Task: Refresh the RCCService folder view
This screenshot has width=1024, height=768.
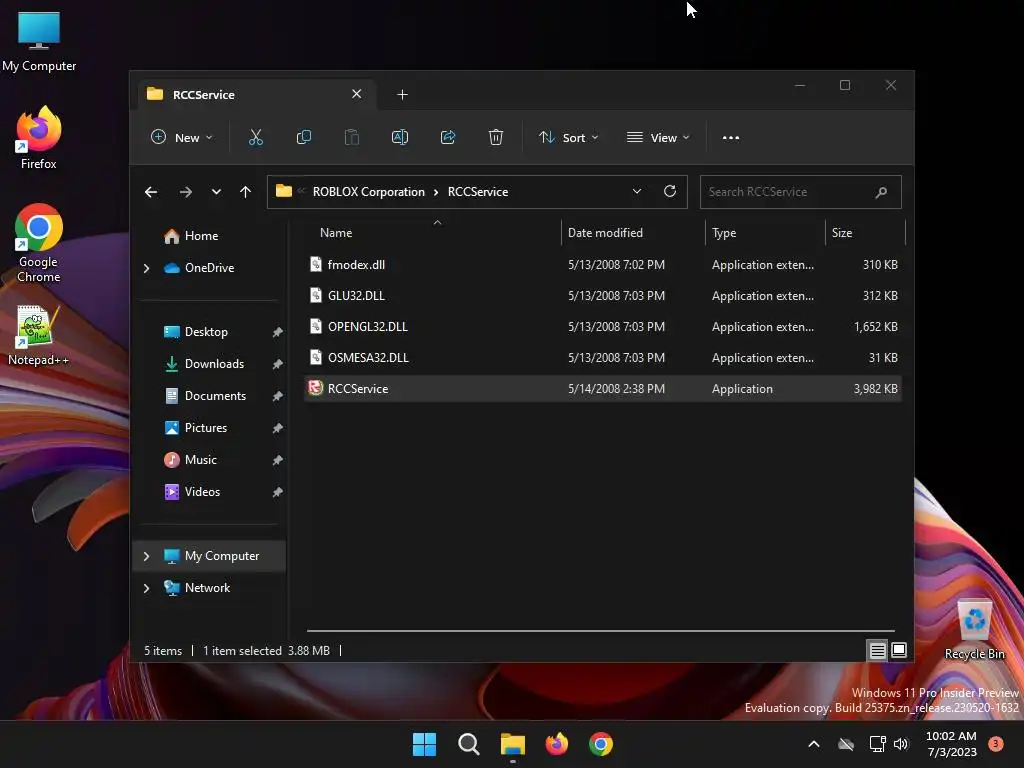Action: coord(669,191)
